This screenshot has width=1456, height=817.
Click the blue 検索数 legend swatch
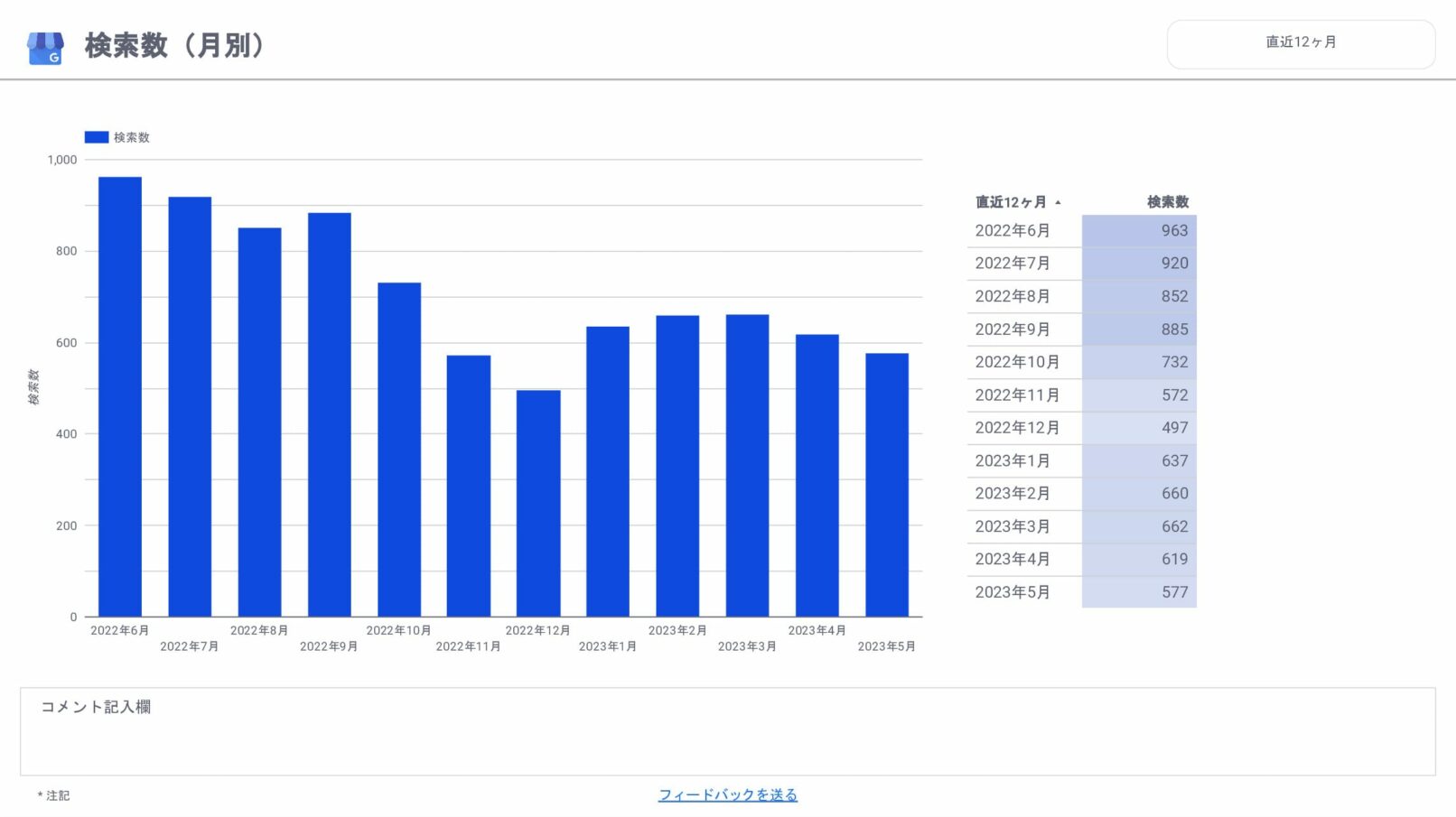[97, 137]
